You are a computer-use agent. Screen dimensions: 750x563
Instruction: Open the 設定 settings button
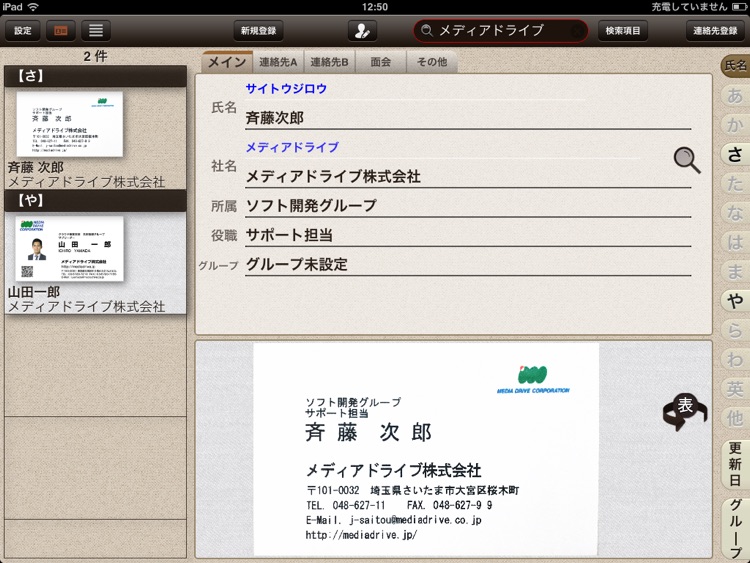(22, 31)
